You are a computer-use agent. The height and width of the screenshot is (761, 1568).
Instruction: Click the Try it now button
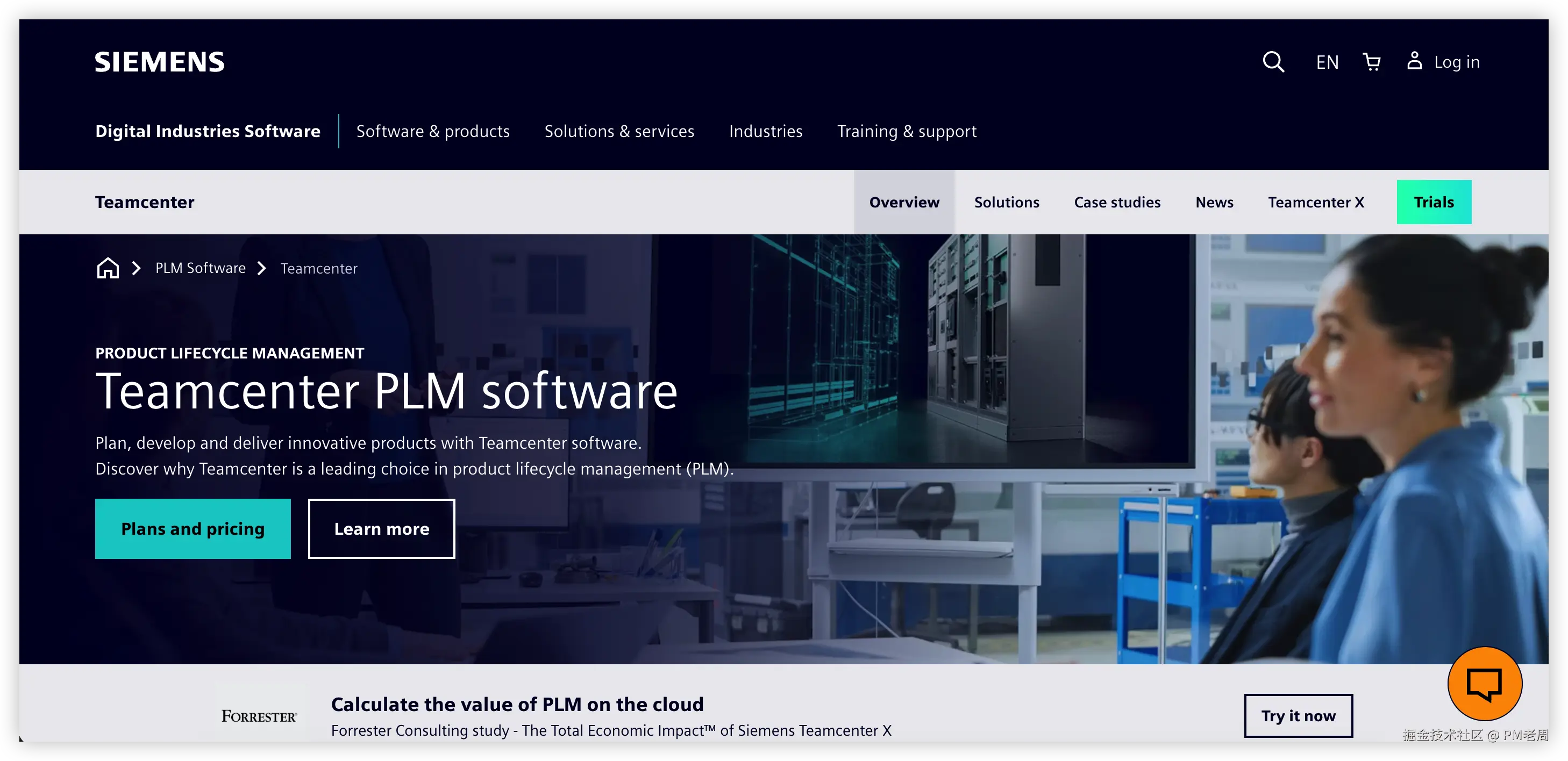(1299, 715)
